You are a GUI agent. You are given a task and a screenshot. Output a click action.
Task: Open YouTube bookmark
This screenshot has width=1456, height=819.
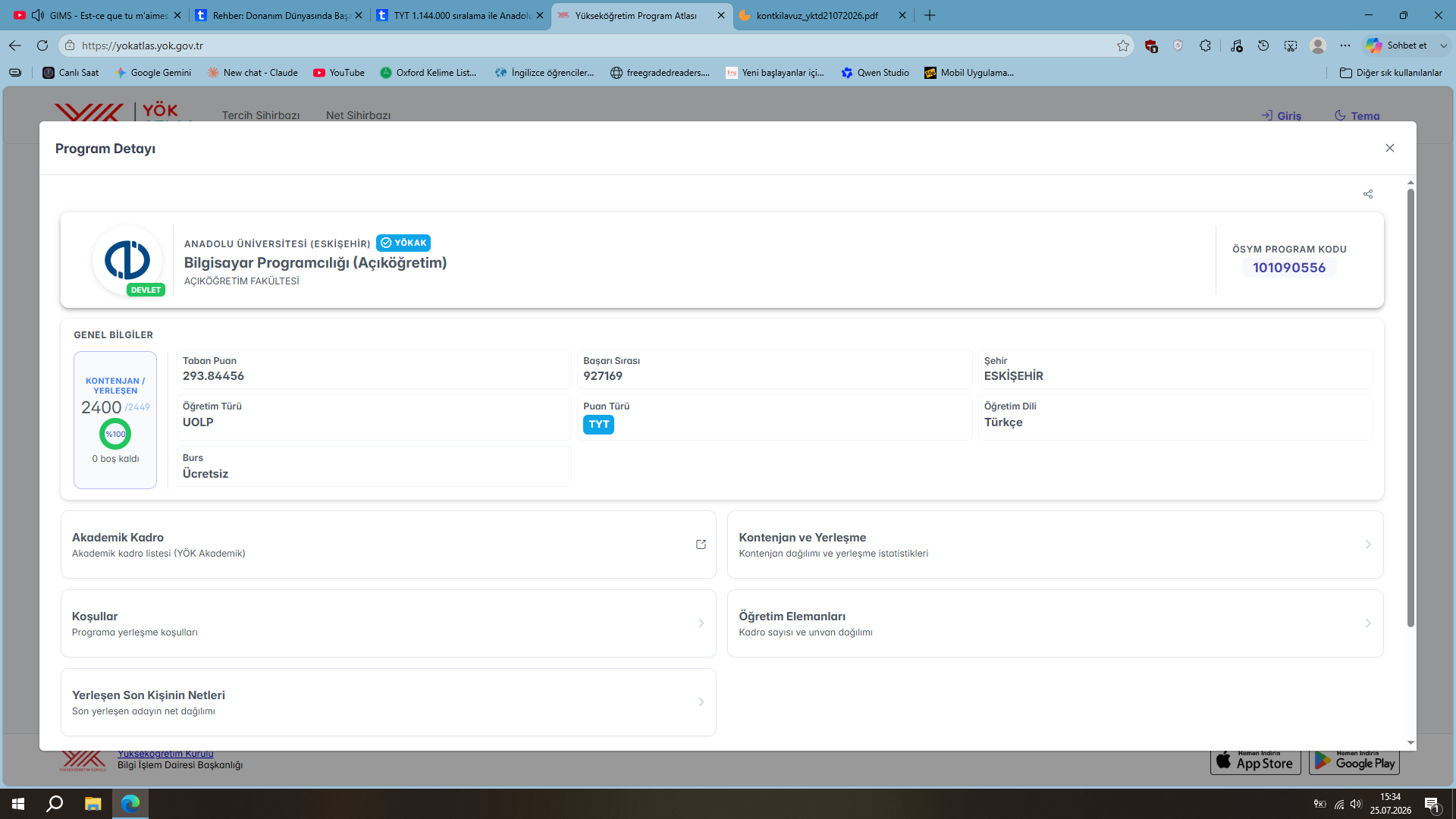pos(339,73)
